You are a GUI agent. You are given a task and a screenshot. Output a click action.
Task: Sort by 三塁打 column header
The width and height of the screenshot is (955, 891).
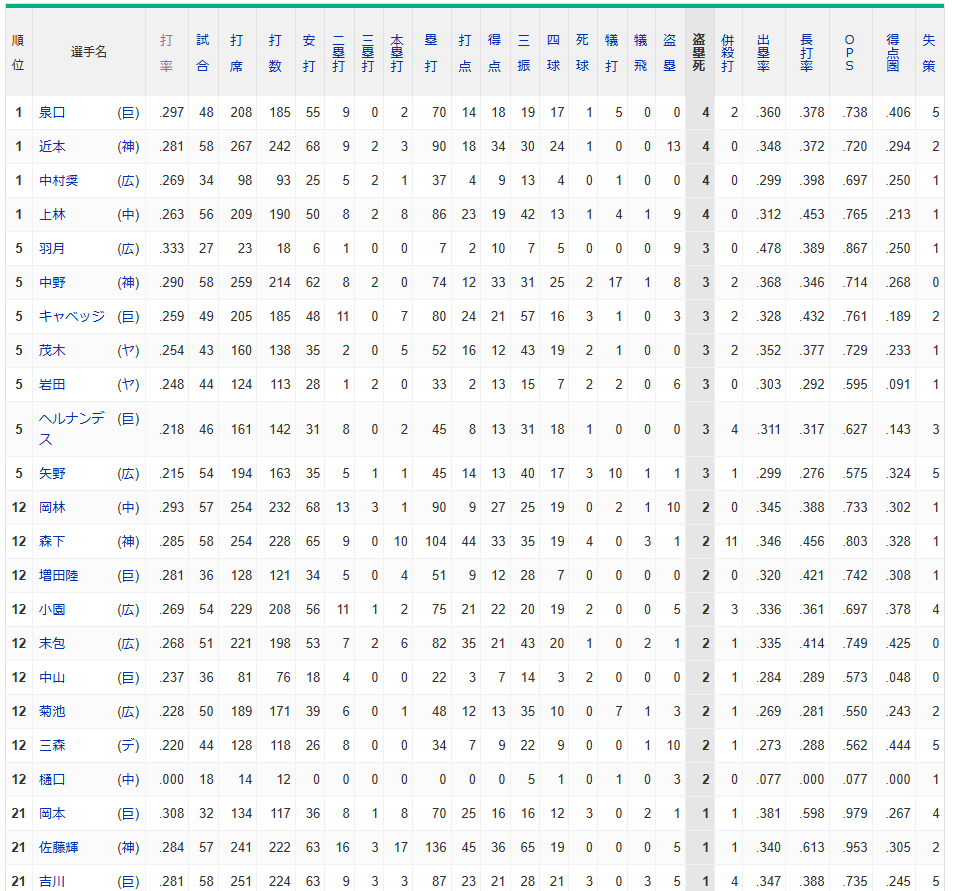point(368,53)
